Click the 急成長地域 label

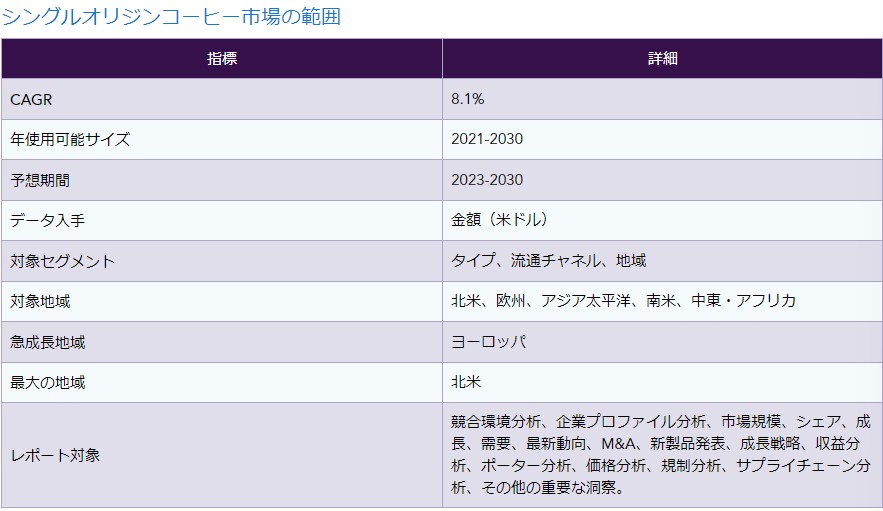[x=47, y=342]
